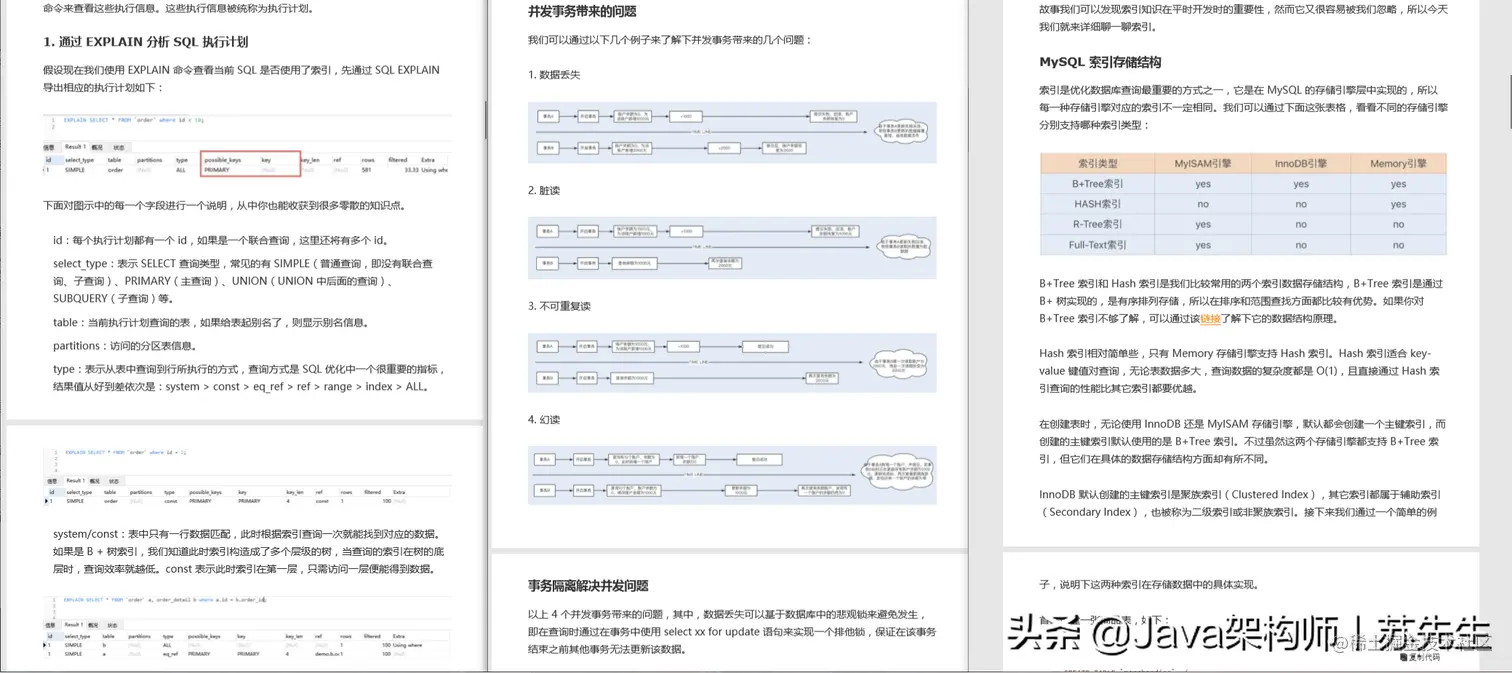
Task: Select the HASH索引 row label
Action: 1097,204
